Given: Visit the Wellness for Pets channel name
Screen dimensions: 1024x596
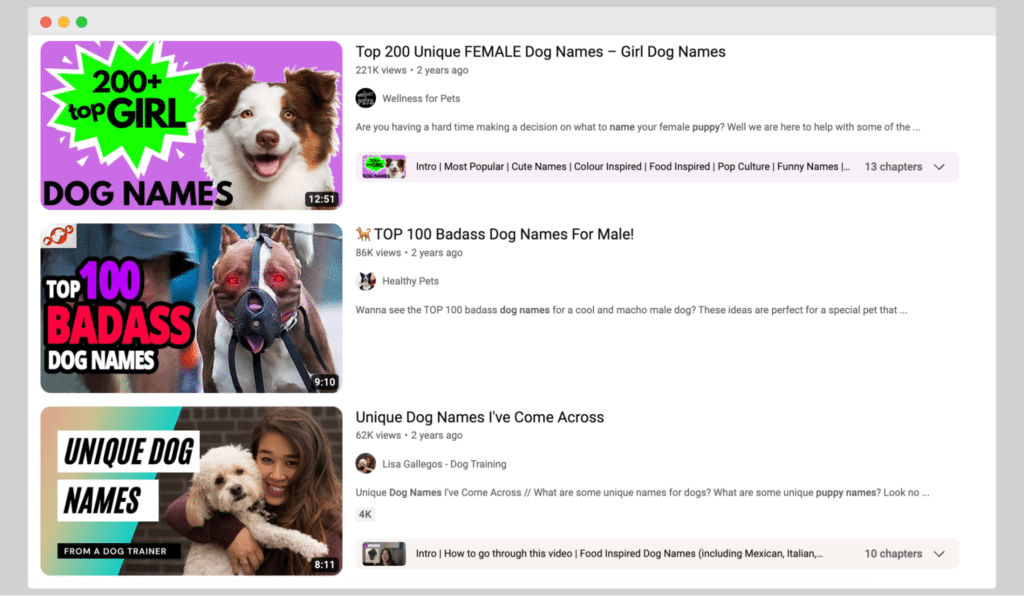Looking at the screenshot, I should click(421, 99).
